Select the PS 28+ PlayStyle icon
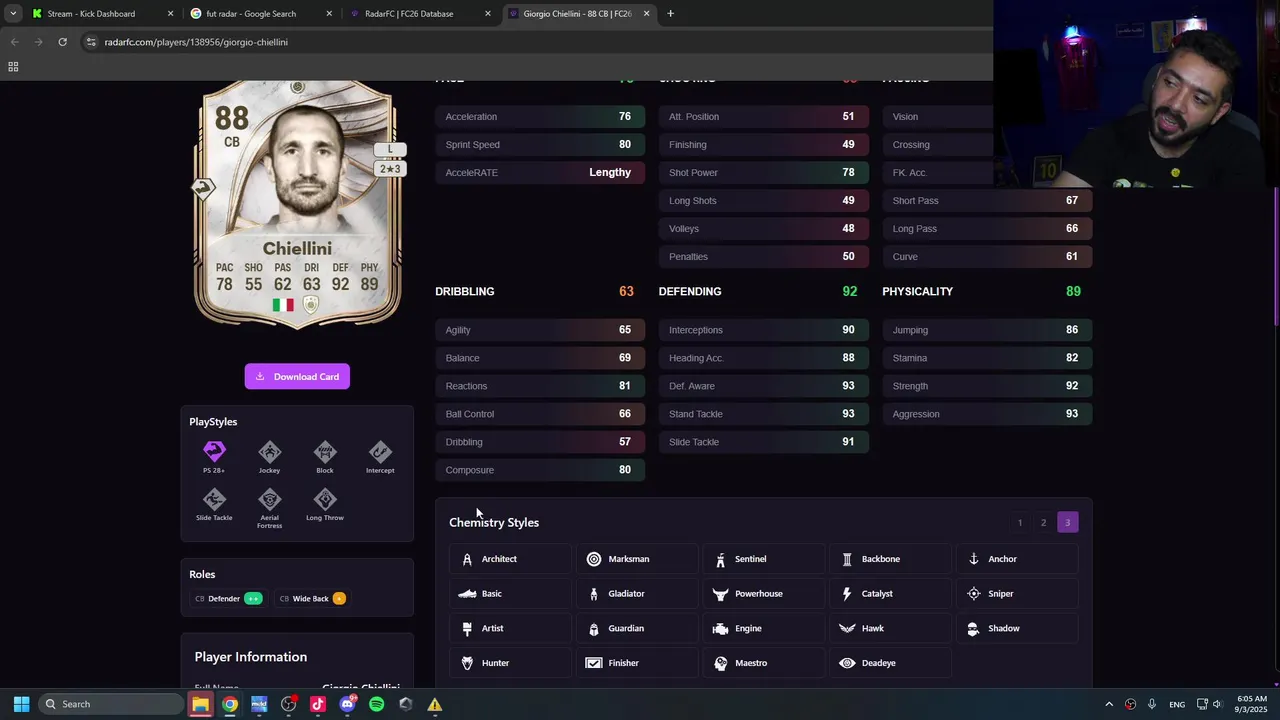Viewport: 1280px width, 720px height. click(x=214, y=452)
